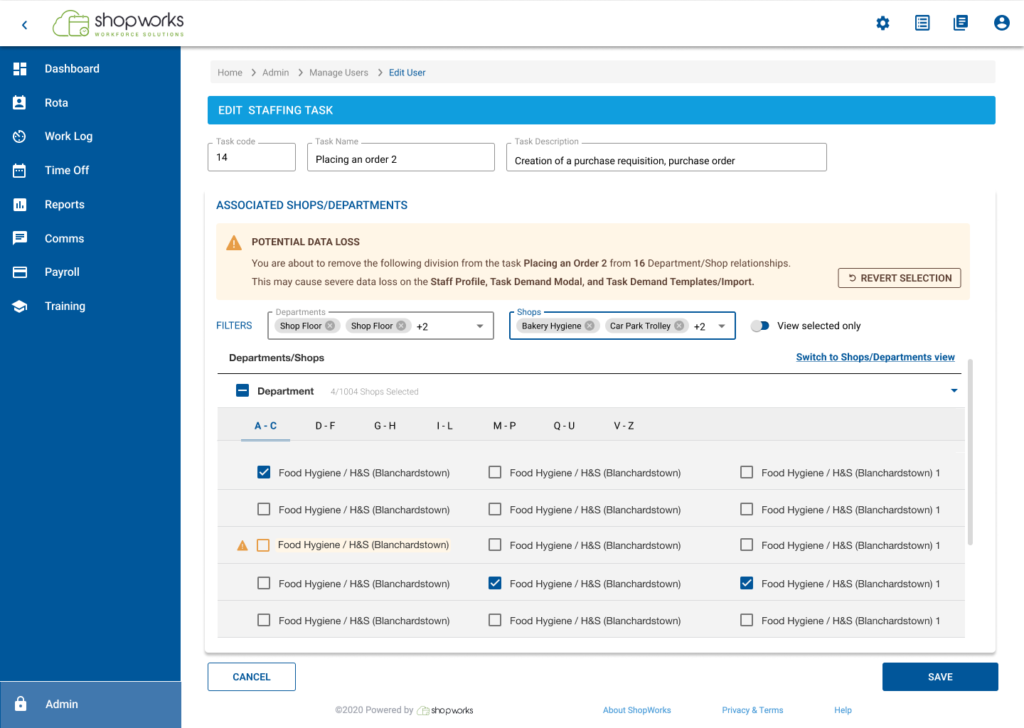Screen dimensions: 1024x728
Task: Uncheck the Department select-all checkbox
Action: tap(242, 391)
